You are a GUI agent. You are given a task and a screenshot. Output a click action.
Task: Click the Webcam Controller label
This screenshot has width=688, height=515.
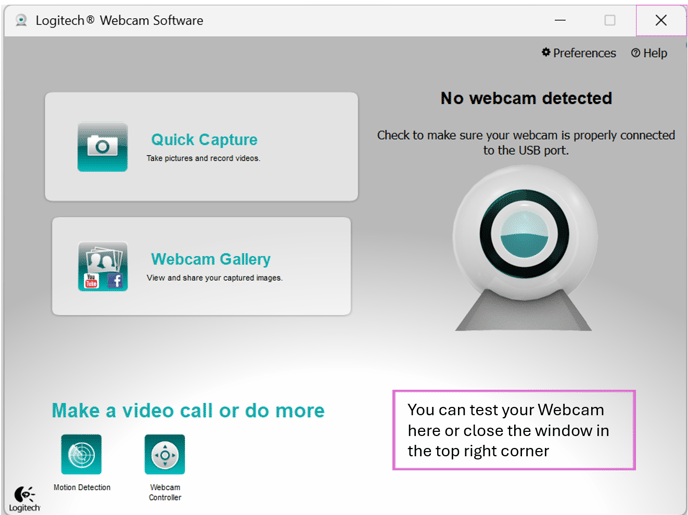coord(165,492)
